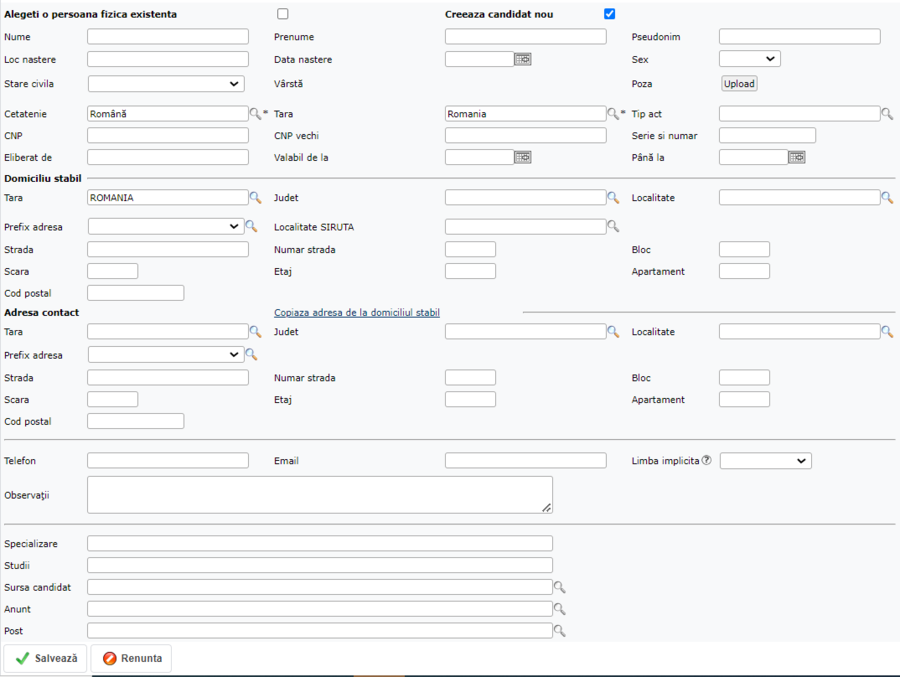Open calendar picker for Până la date

pyautogui.click(x=797, y=157)
